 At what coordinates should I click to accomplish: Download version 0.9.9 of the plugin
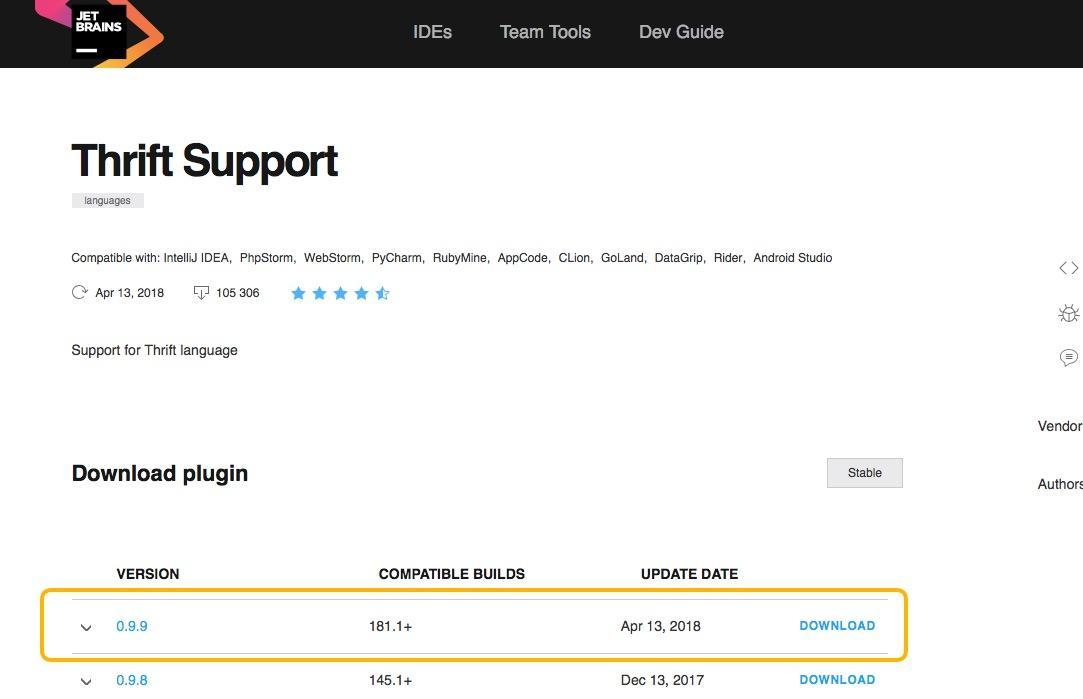click(x=837, y=625)
